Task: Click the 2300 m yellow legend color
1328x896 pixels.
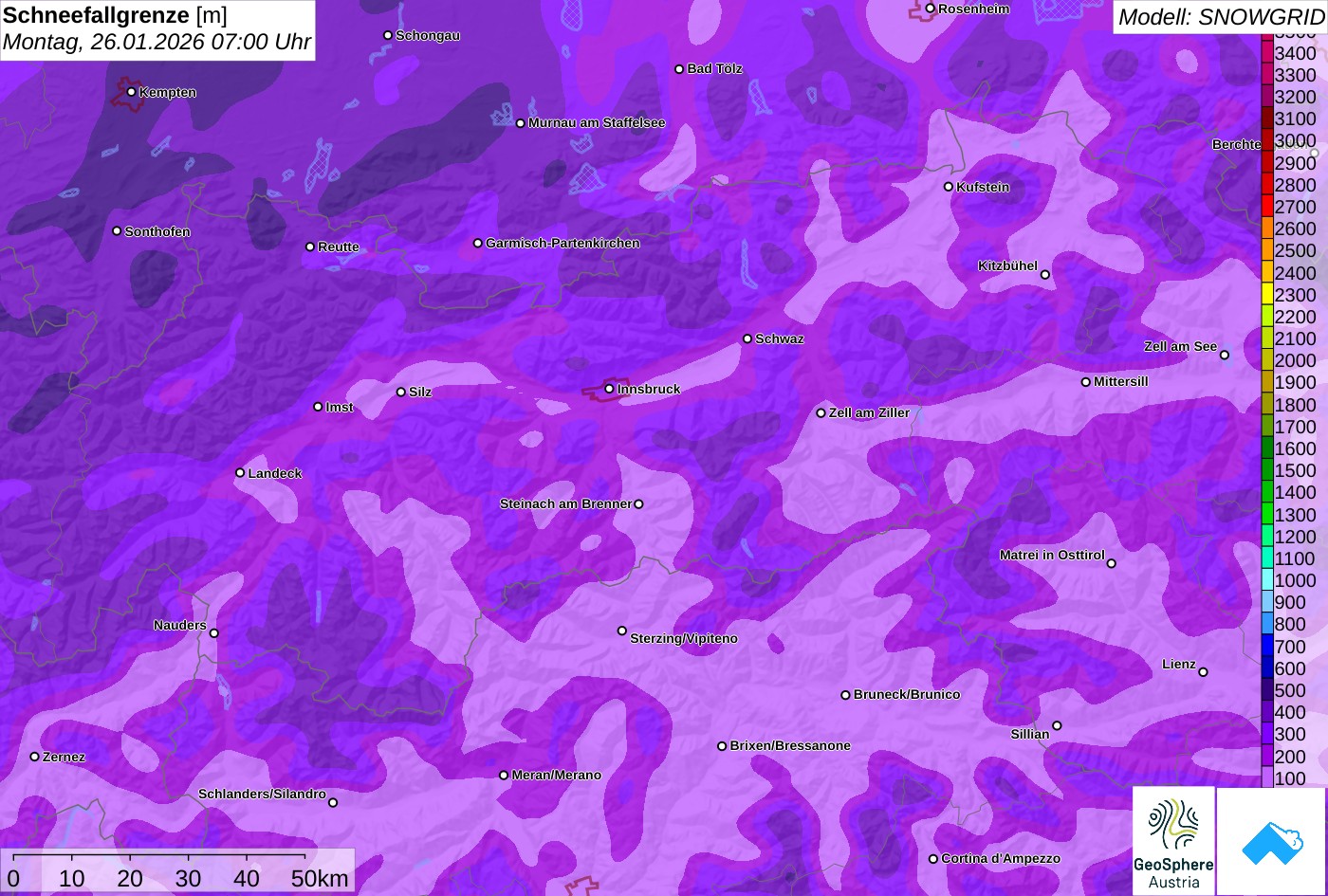Action: coord(1267,295)
